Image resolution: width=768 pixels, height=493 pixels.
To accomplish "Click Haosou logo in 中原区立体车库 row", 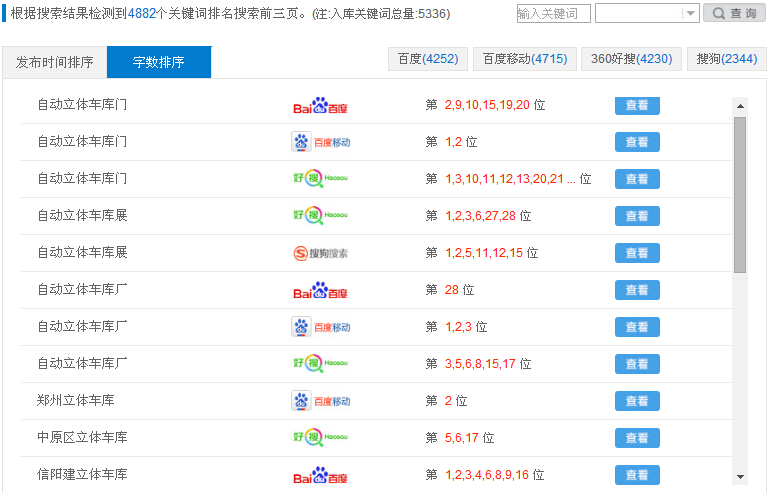I will click(320, 438).
